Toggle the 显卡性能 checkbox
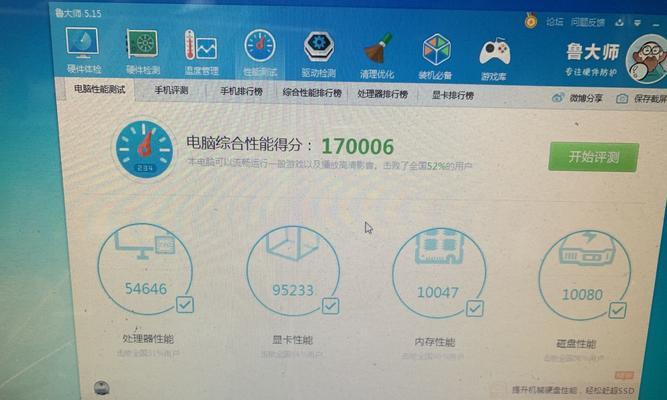 (331, 306)
